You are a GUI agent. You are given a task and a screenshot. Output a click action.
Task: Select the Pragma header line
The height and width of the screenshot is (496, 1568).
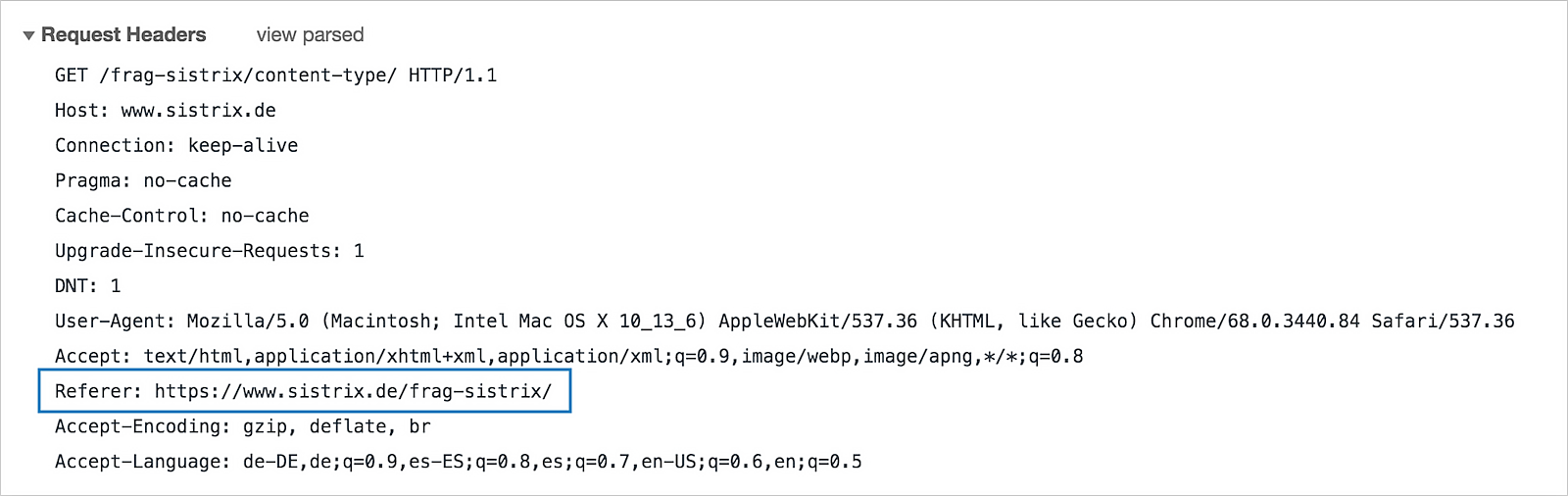(143, 181)
